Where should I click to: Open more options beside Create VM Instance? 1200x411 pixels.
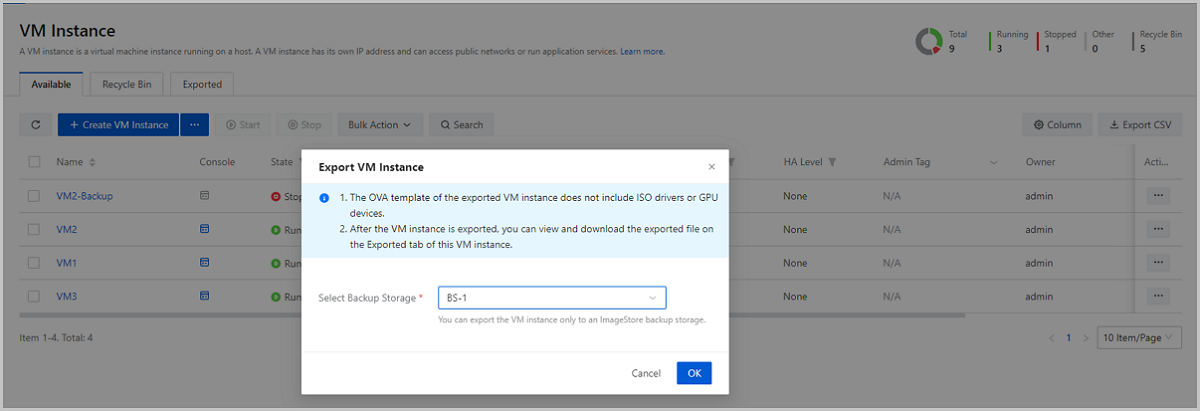tap(194, 125)
